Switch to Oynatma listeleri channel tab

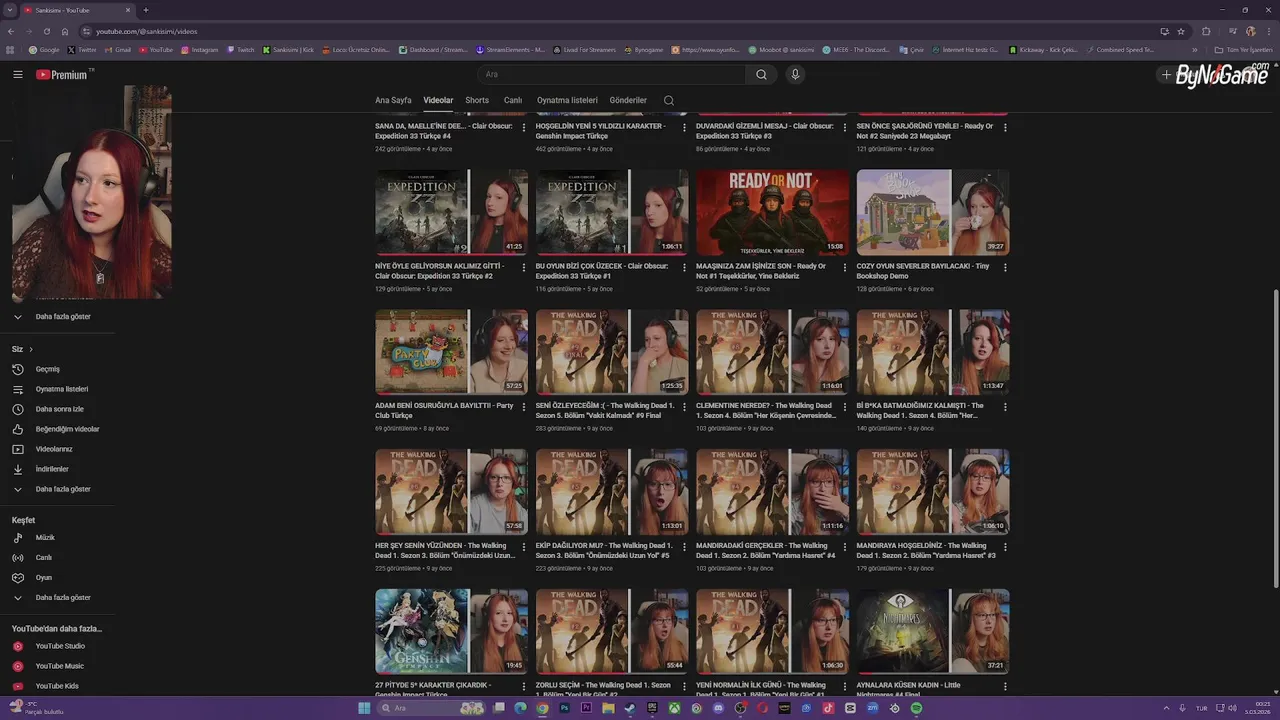[567, 100]
